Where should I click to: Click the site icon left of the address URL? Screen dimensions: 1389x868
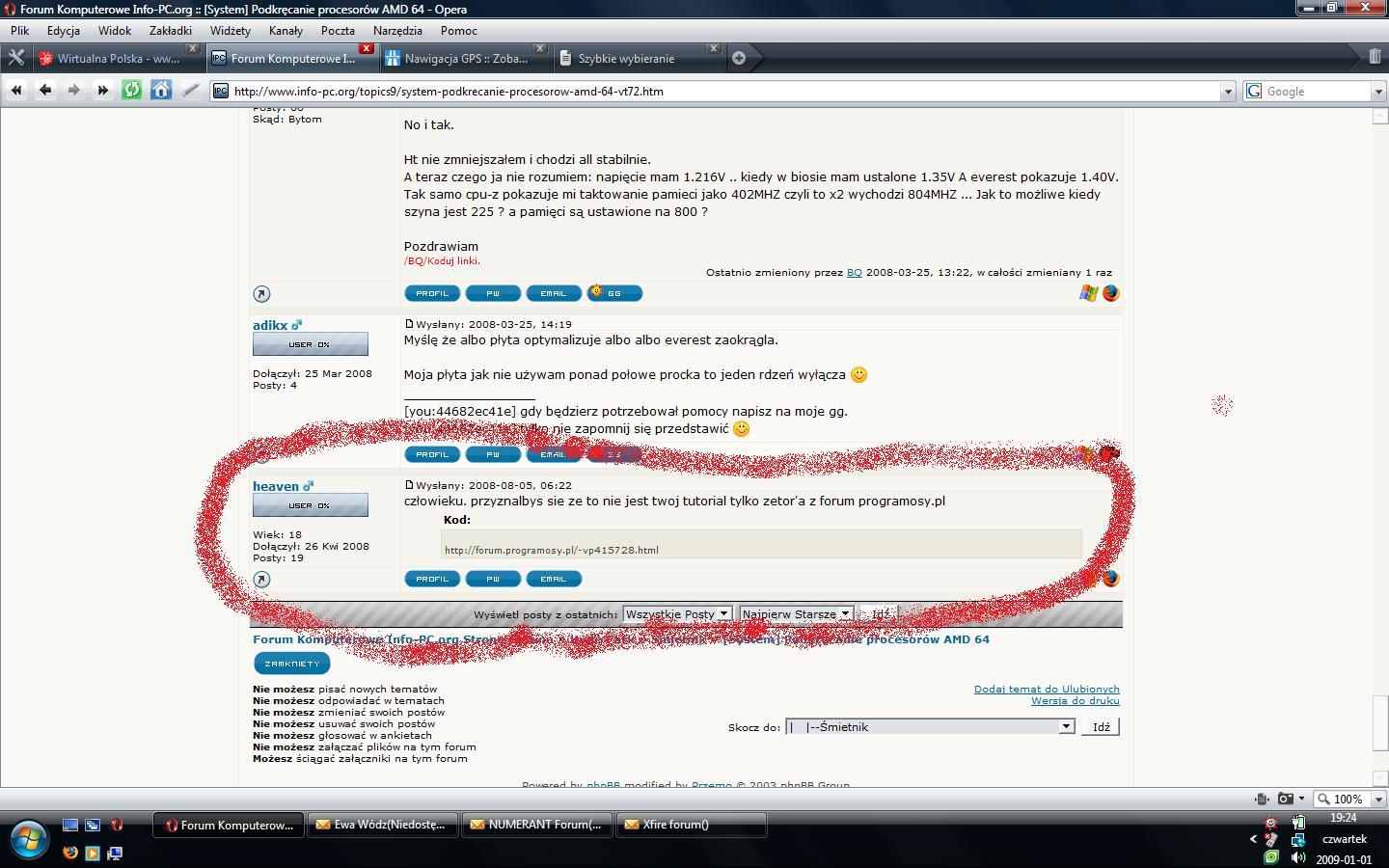coord(221,91)
